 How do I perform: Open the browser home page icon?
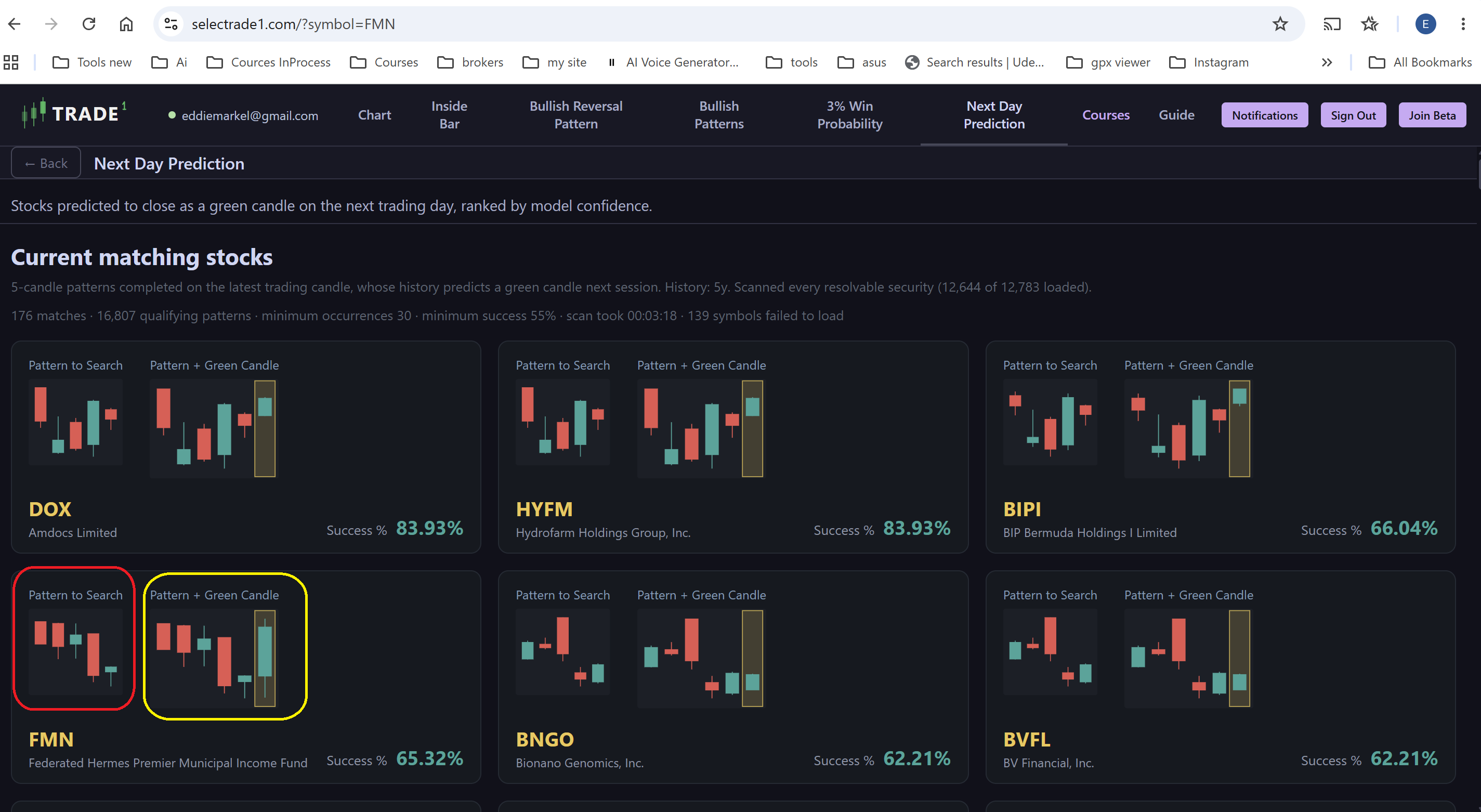click(x=126, y=24)
